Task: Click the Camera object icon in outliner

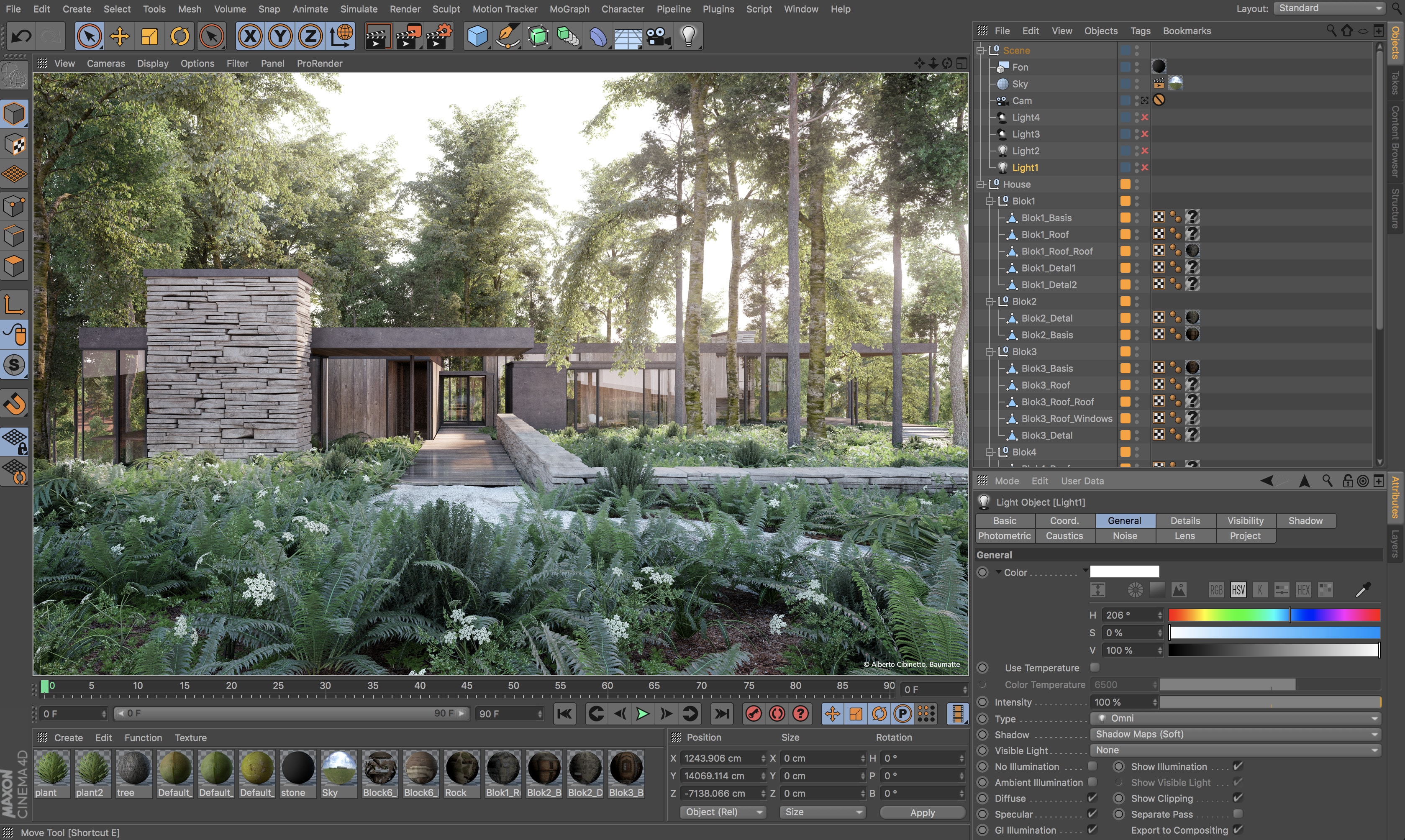Action: [x=1002, y=100]
